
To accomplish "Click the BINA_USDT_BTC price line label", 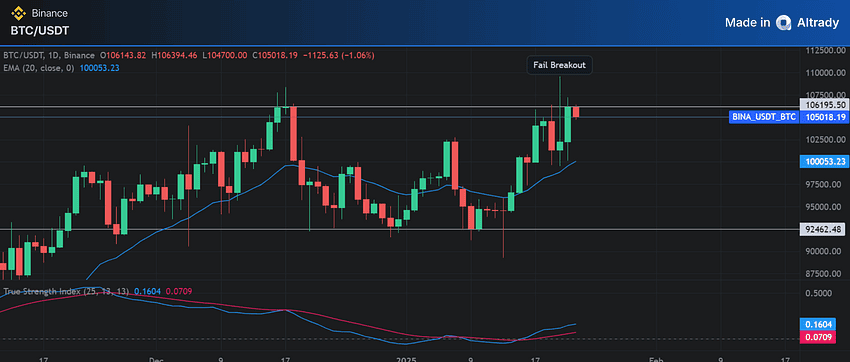I will pos(764,117).
